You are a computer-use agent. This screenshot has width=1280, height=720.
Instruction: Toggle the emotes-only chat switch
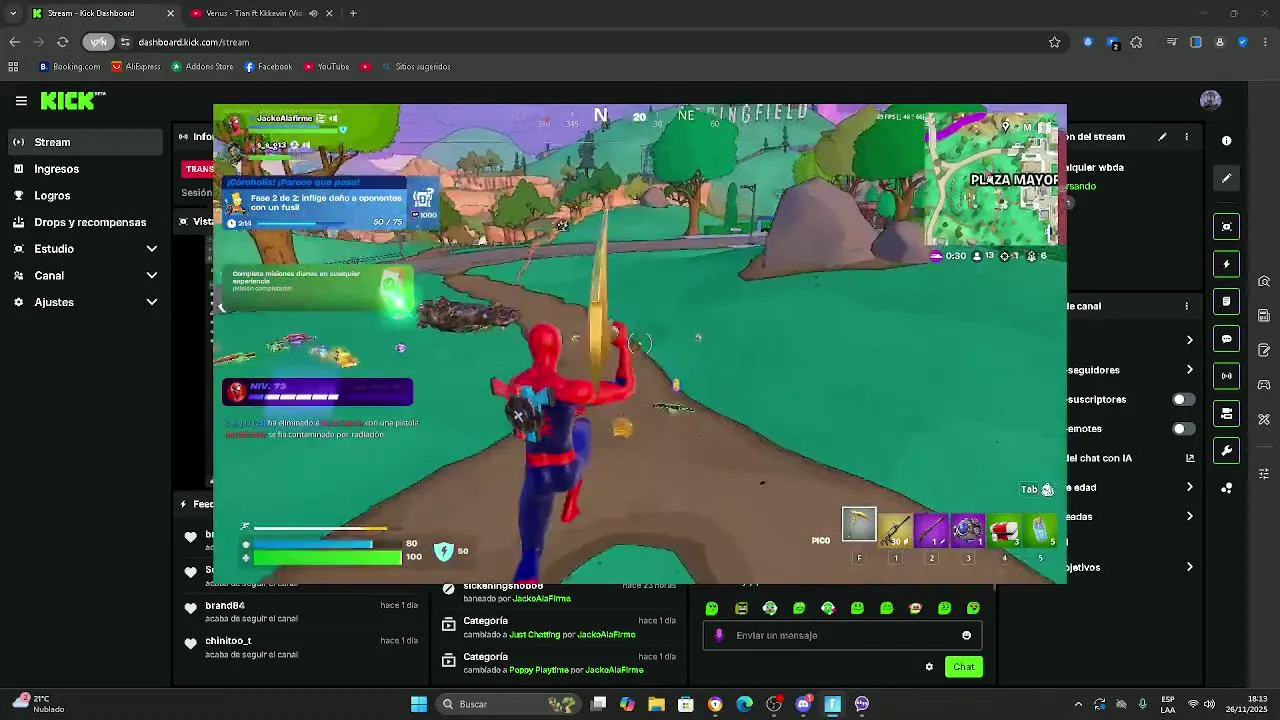[1183, 429]
